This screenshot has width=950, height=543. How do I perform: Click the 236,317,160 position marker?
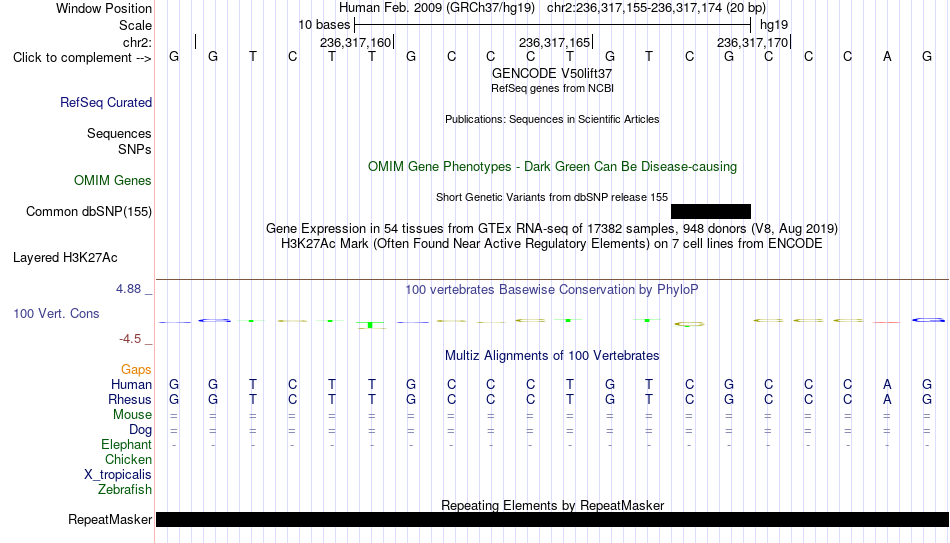[x=356, y=42]
